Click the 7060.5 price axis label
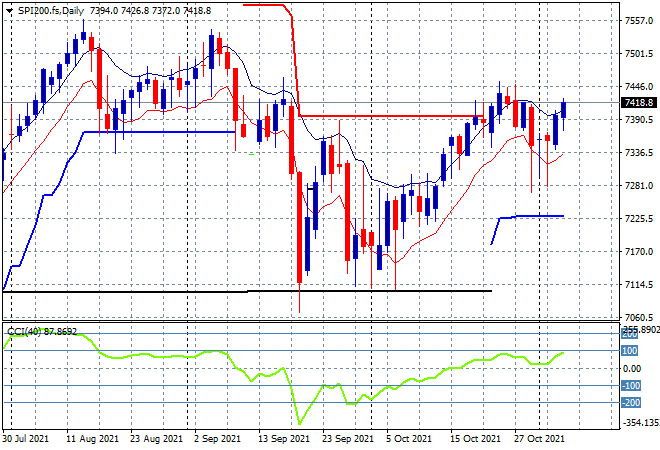The image size is (660, 450). (639, 317)
